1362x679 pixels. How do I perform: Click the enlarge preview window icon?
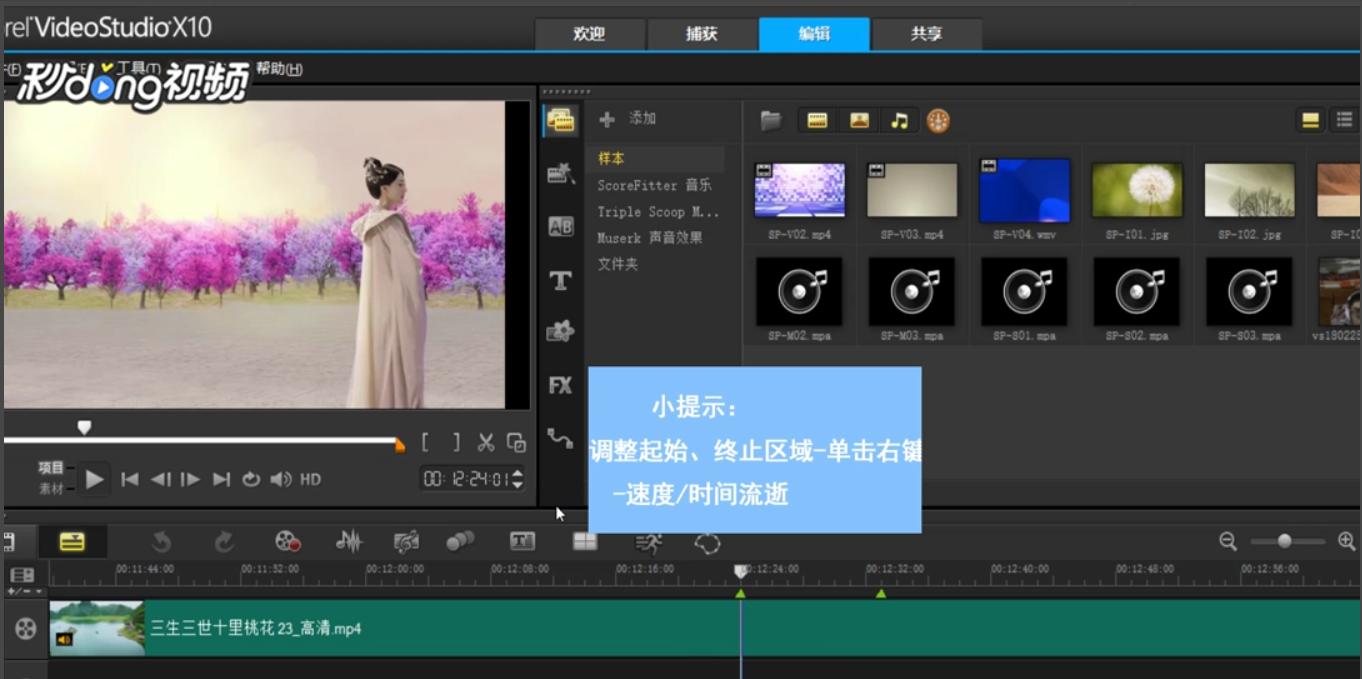516,442
